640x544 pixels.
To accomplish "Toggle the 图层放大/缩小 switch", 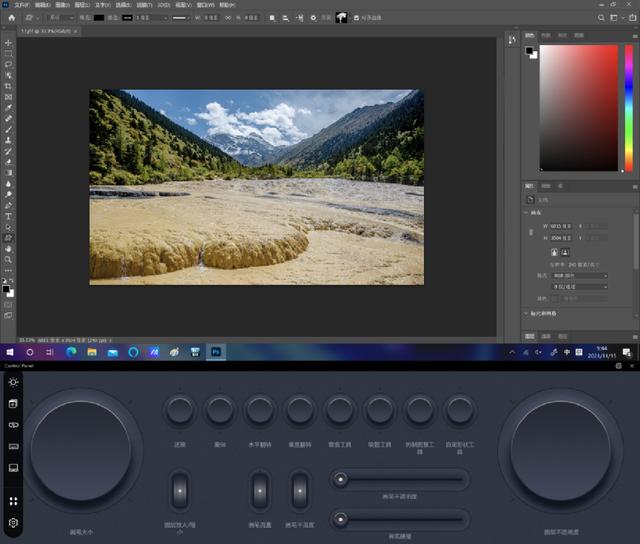I will click(180, 491).
